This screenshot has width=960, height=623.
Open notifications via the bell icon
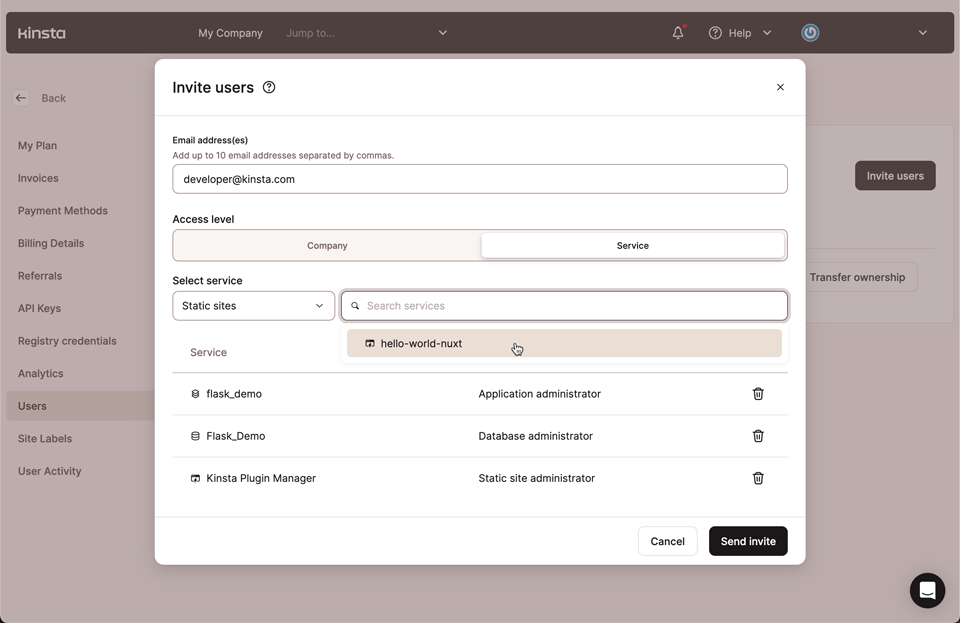(677, 32)
